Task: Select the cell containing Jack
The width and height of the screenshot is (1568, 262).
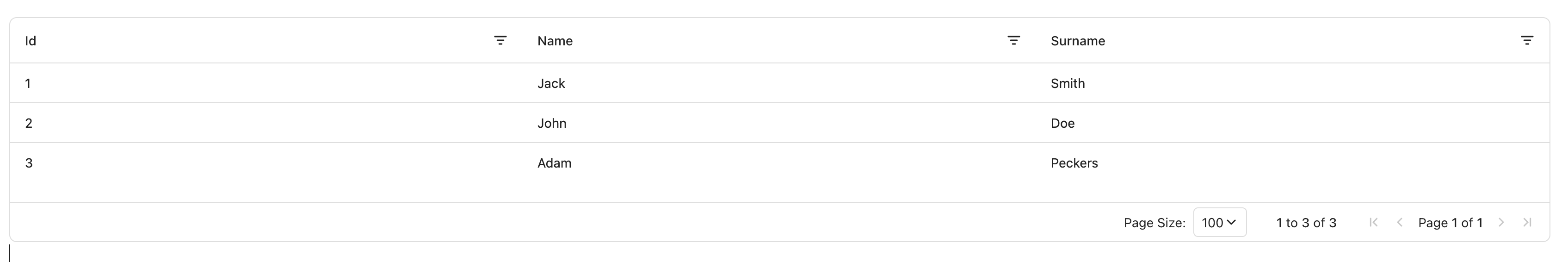Action: click(x=780, y=83)
